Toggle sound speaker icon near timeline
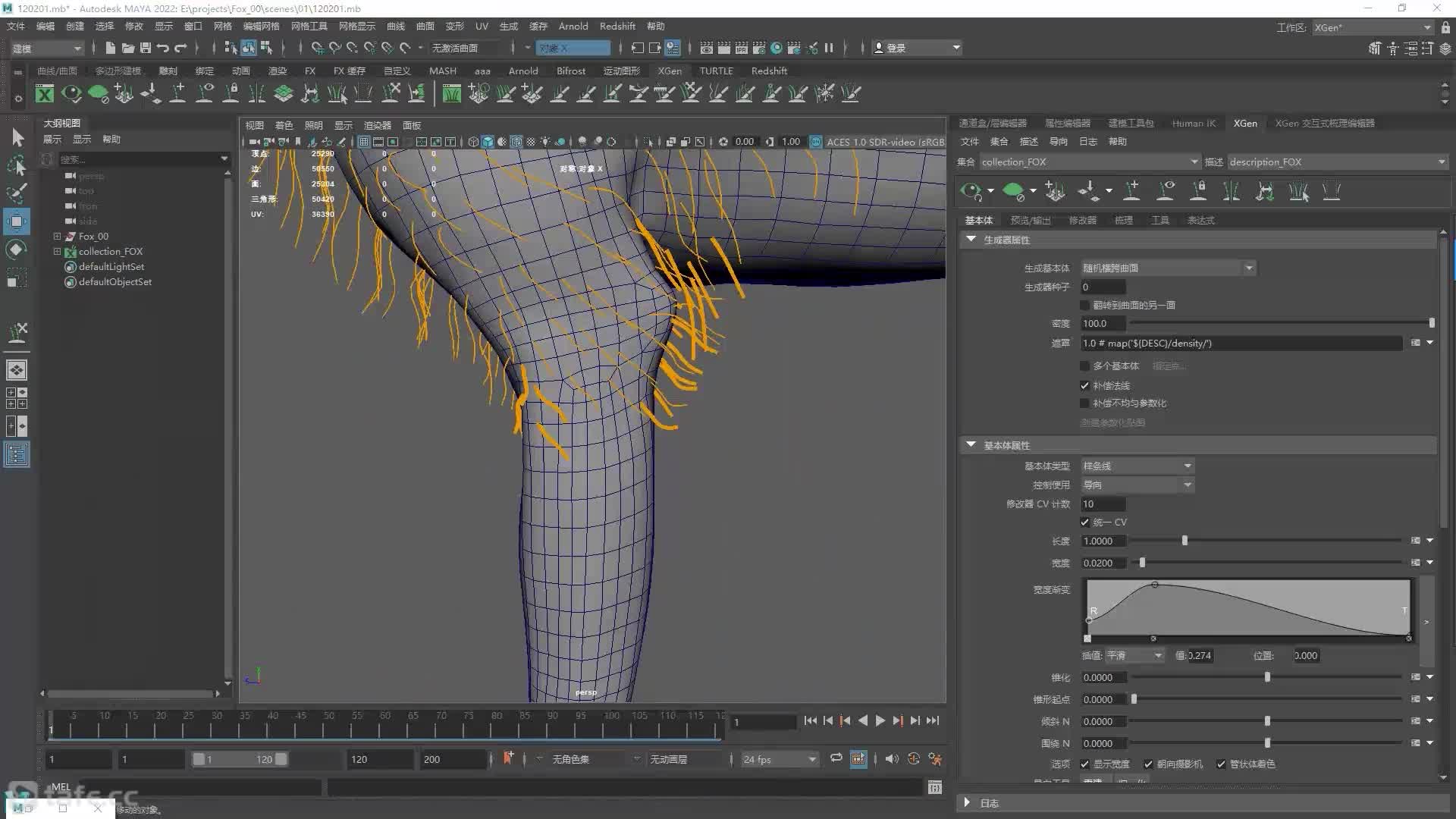Viewport: 1456px width, 819px height. (x=892, y=759)
